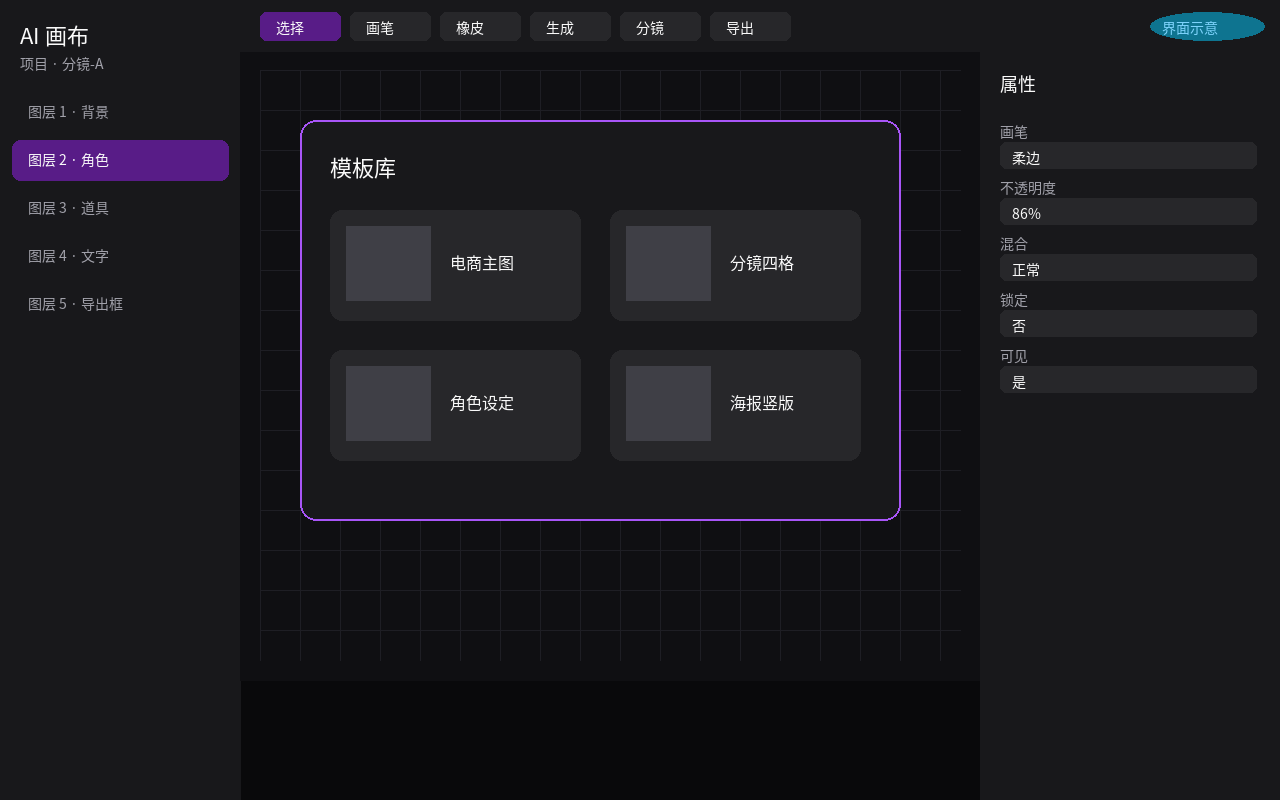The width and height of the screenshot is (1280, 800).
Task: Select layer 图层 1 · 背景
Action: pyautogui.click(x=120, y=112)
